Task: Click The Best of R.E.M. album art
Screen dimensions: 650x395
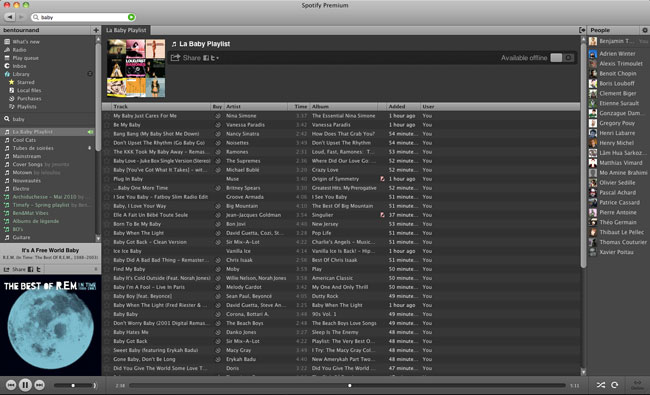Action: [51, 325]
